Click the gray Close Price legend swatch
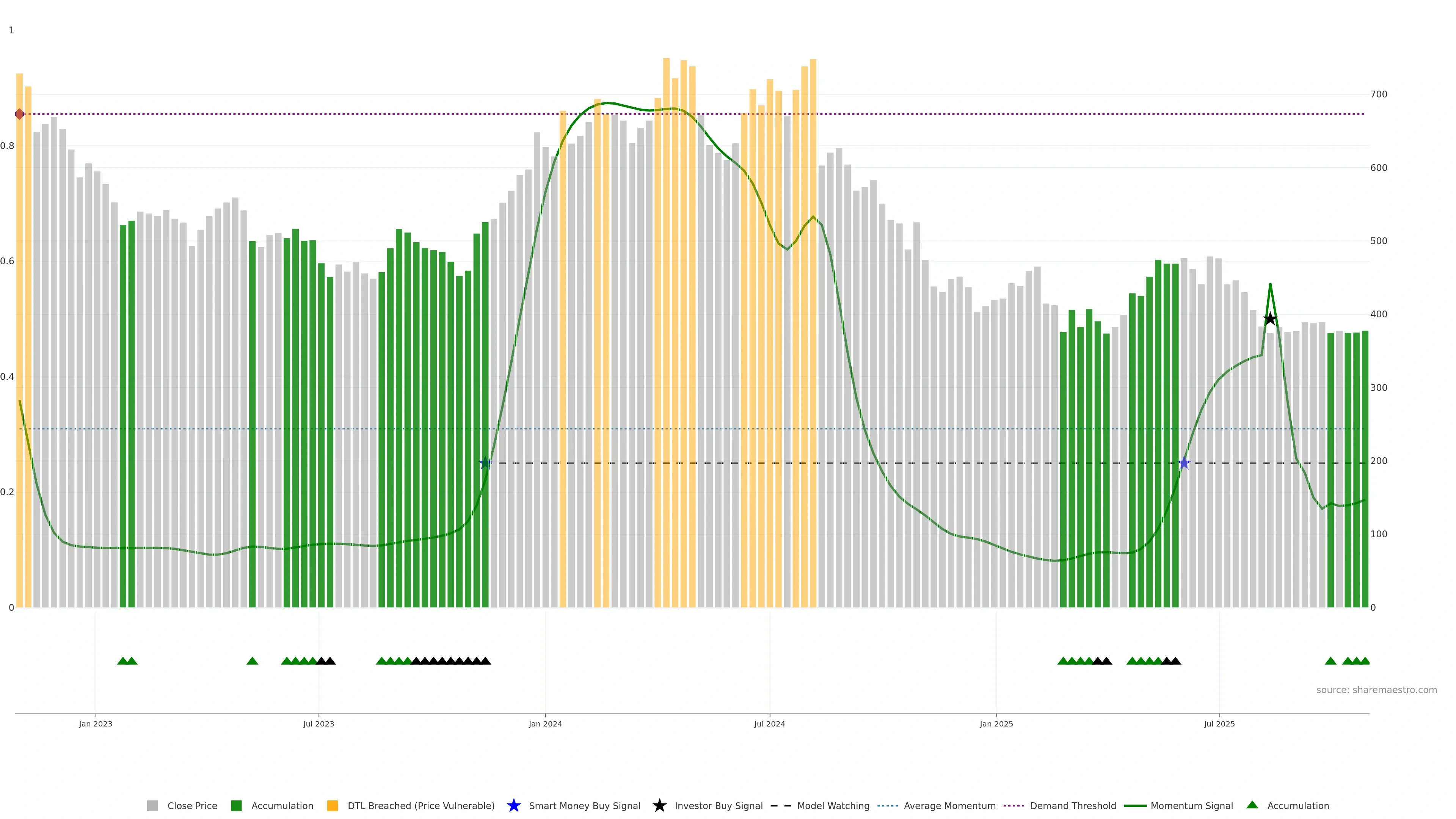 pos(152,805)
